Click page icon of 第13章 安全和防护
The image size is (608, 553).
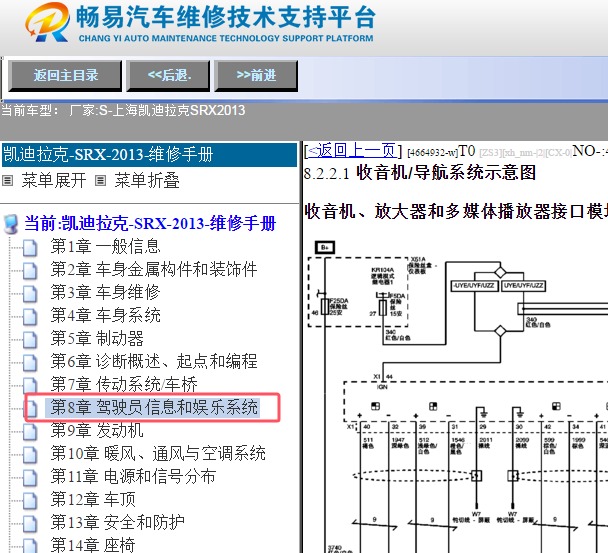click(x=30, y=524)
